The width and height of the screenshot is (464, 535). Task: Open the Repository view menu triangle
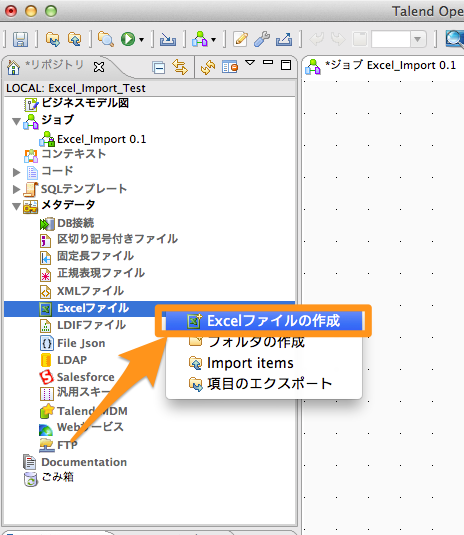(x=250, y=63)
